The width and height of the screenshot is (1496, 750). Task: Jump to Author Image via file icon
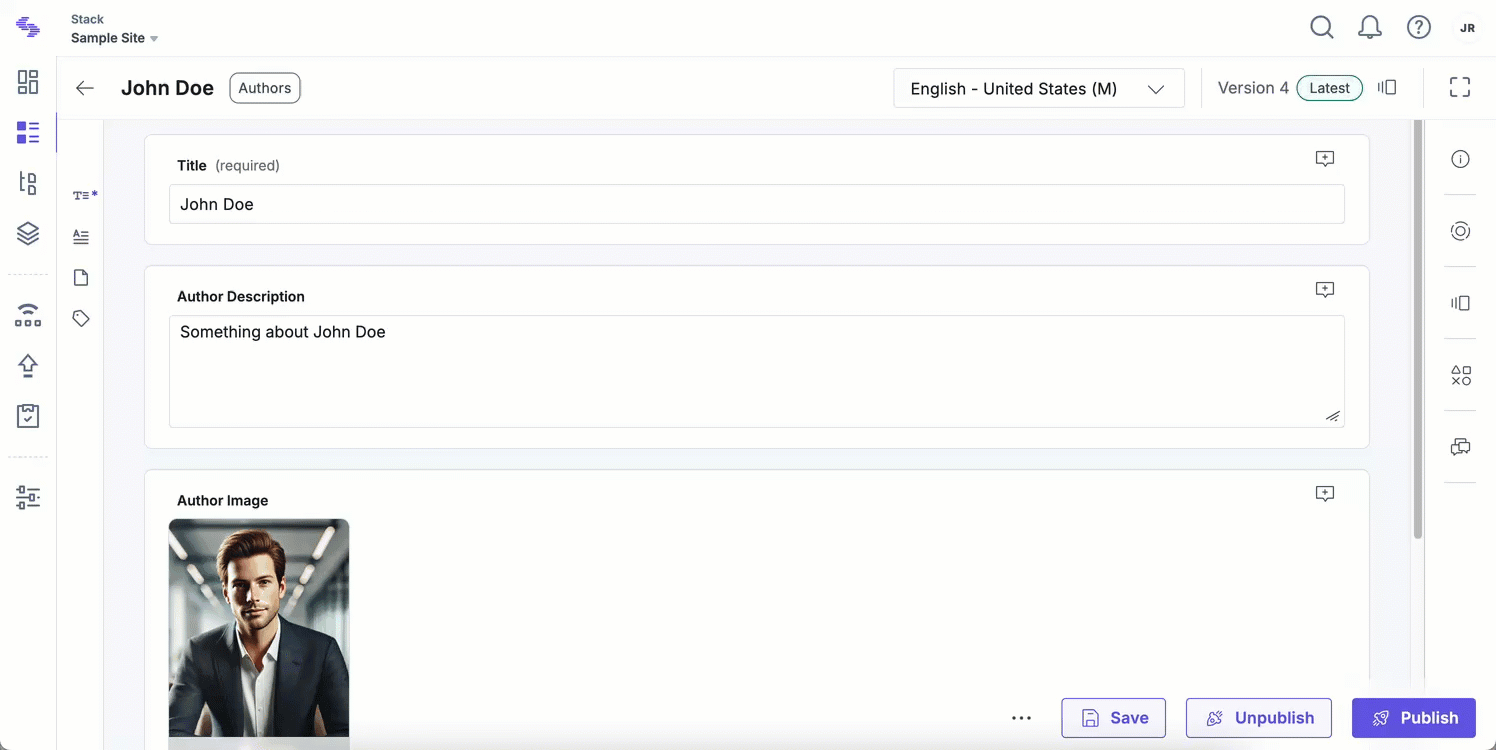pyautogui.click(x=81, y=278)
